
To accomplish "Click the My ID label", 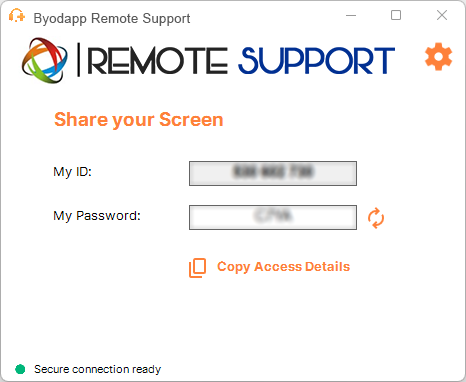I will coord(72,172).
